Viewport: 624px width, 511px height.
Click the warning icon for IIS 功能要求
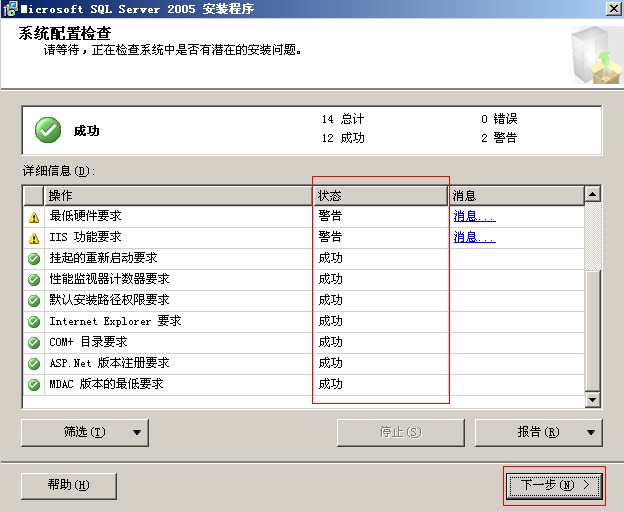click(x=34, y=238)
